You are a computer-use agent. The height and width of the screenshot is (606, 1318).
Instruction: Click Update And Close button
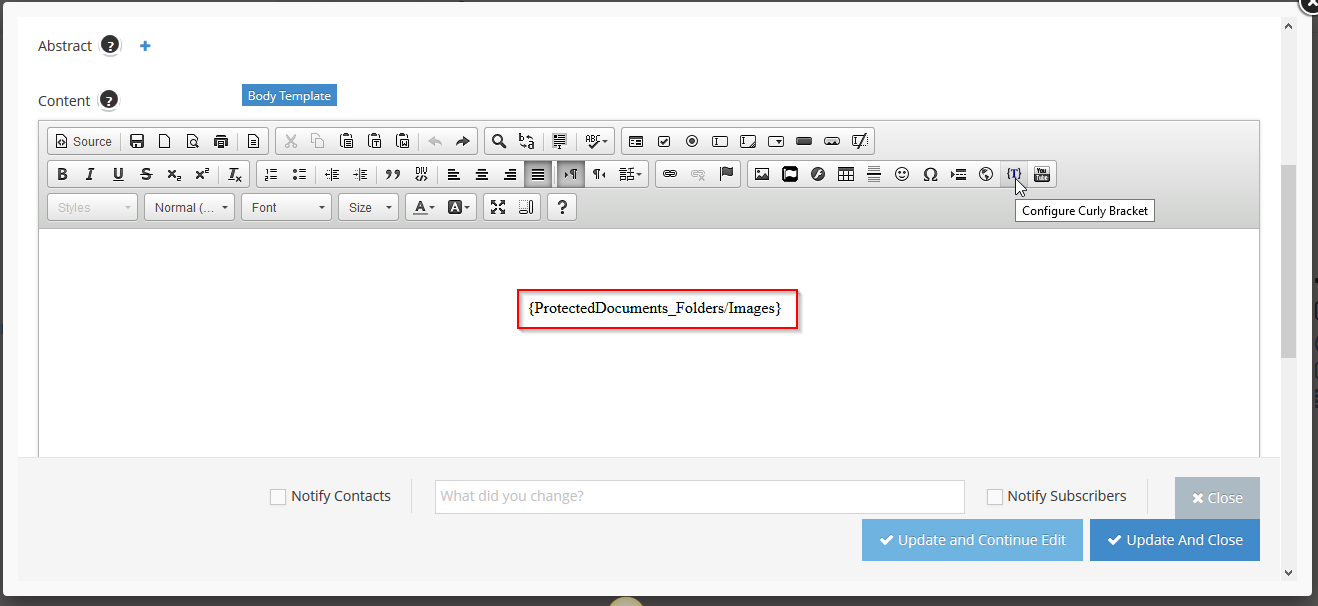[x=1174, y=540]
